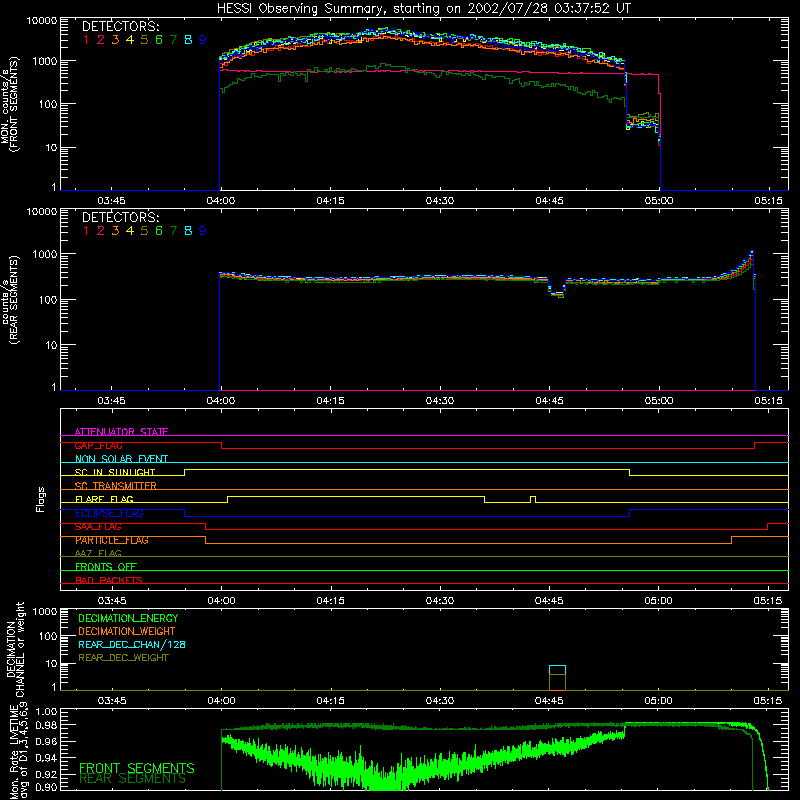Click the REAR SEGMENTS livetime legend label
The height and width of the screenshot is (800, 800).
click(133, 779)
